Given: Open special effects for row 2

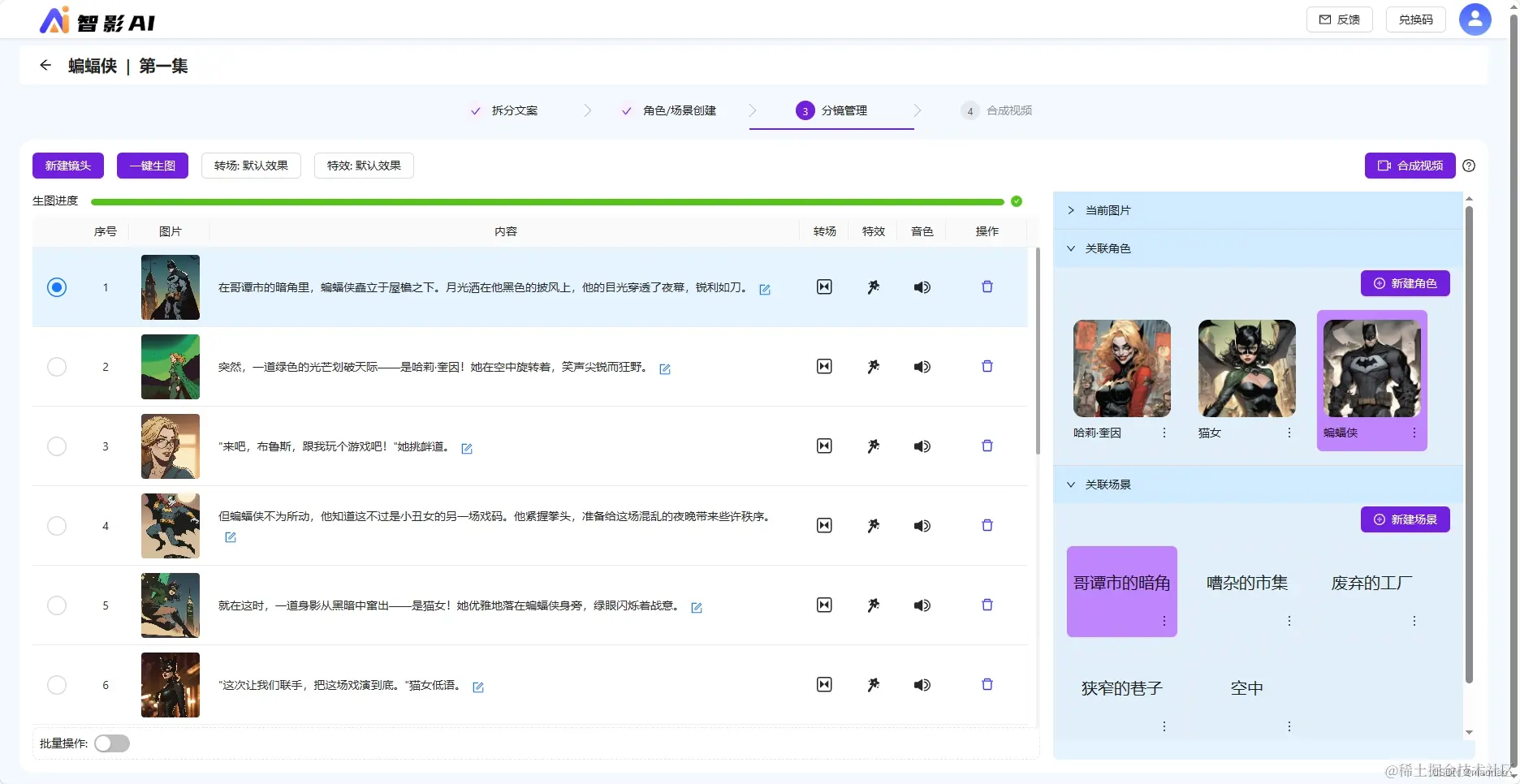Looking at the screenshot, I should coord(874,366).
